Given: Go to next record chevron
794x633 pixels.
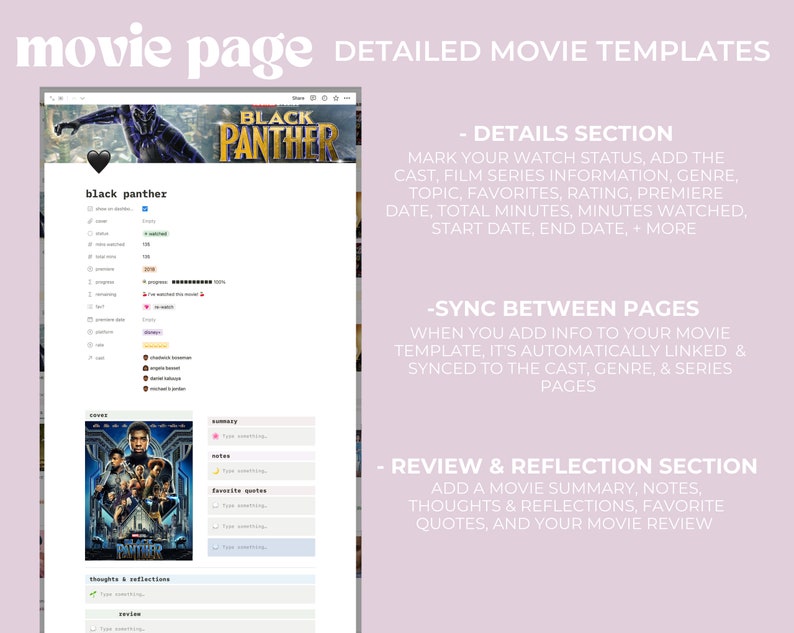Looking at the screenshot, I should [82, 98].
